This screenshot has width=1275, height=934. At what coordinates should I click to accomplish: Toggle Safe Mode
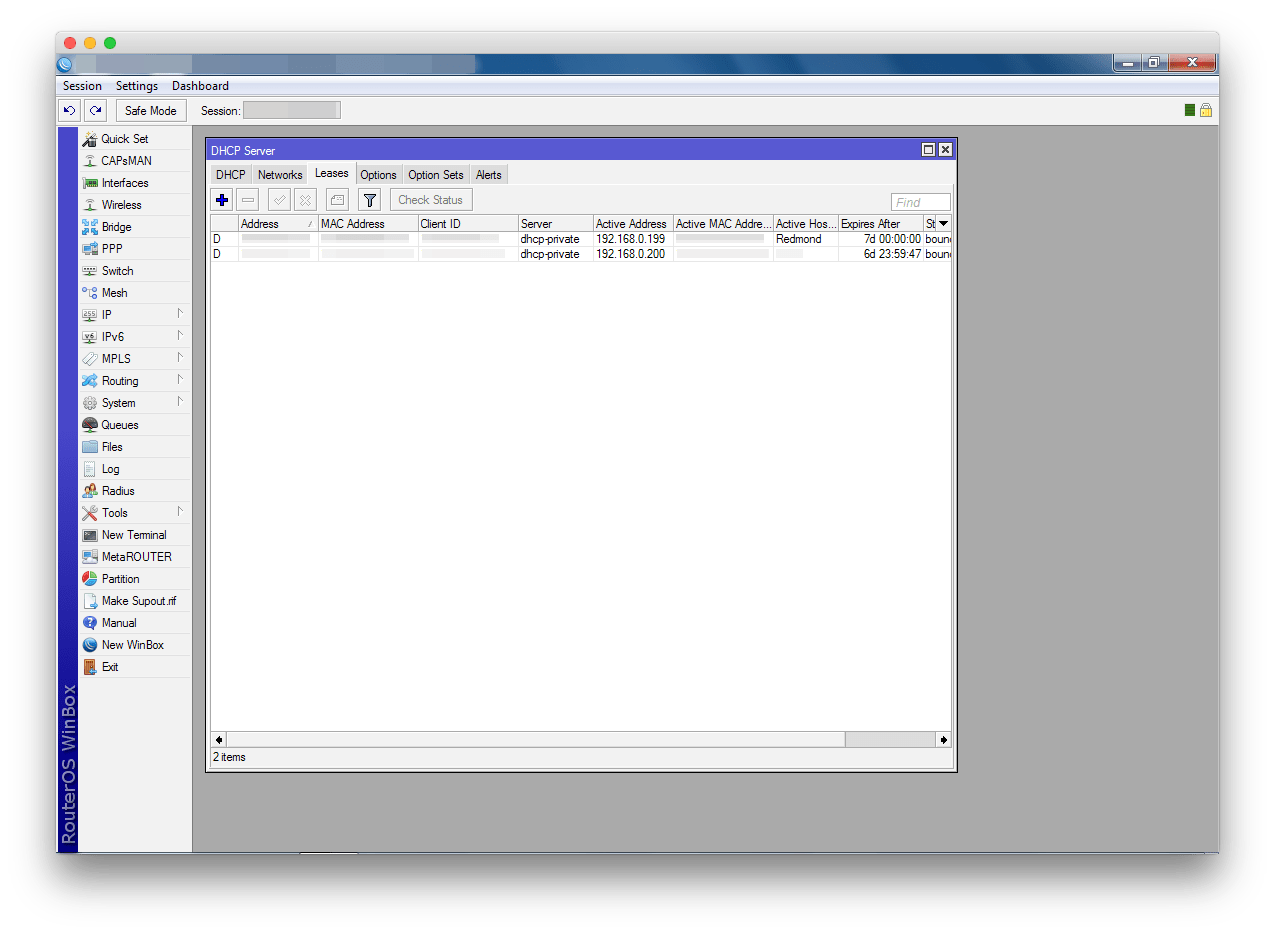(x=151, y=111)
